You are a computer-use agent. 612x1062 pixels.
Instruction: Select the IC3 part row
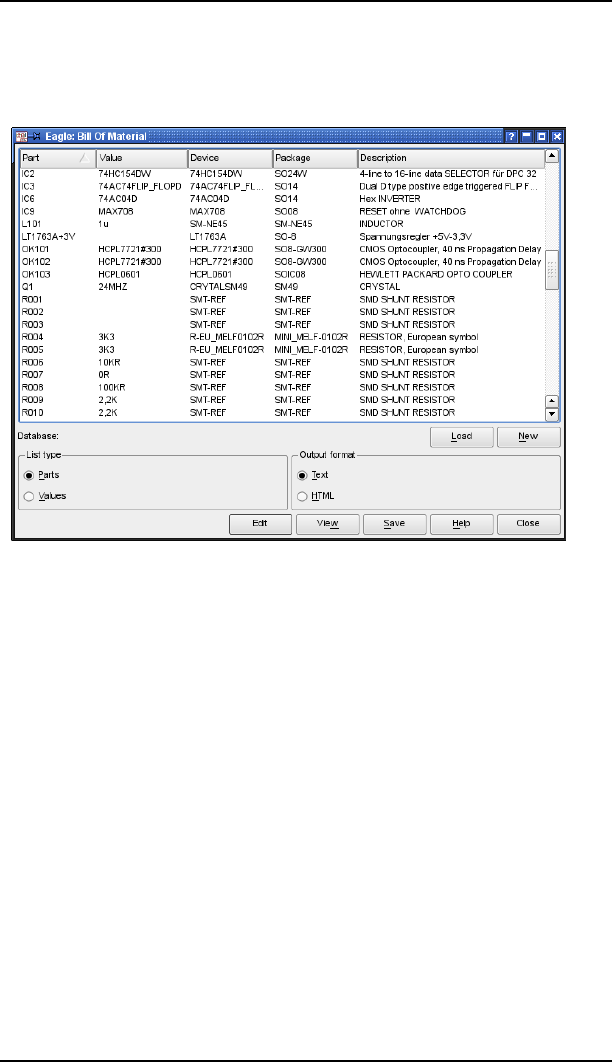pyautogui.click(x=282, y=186)
